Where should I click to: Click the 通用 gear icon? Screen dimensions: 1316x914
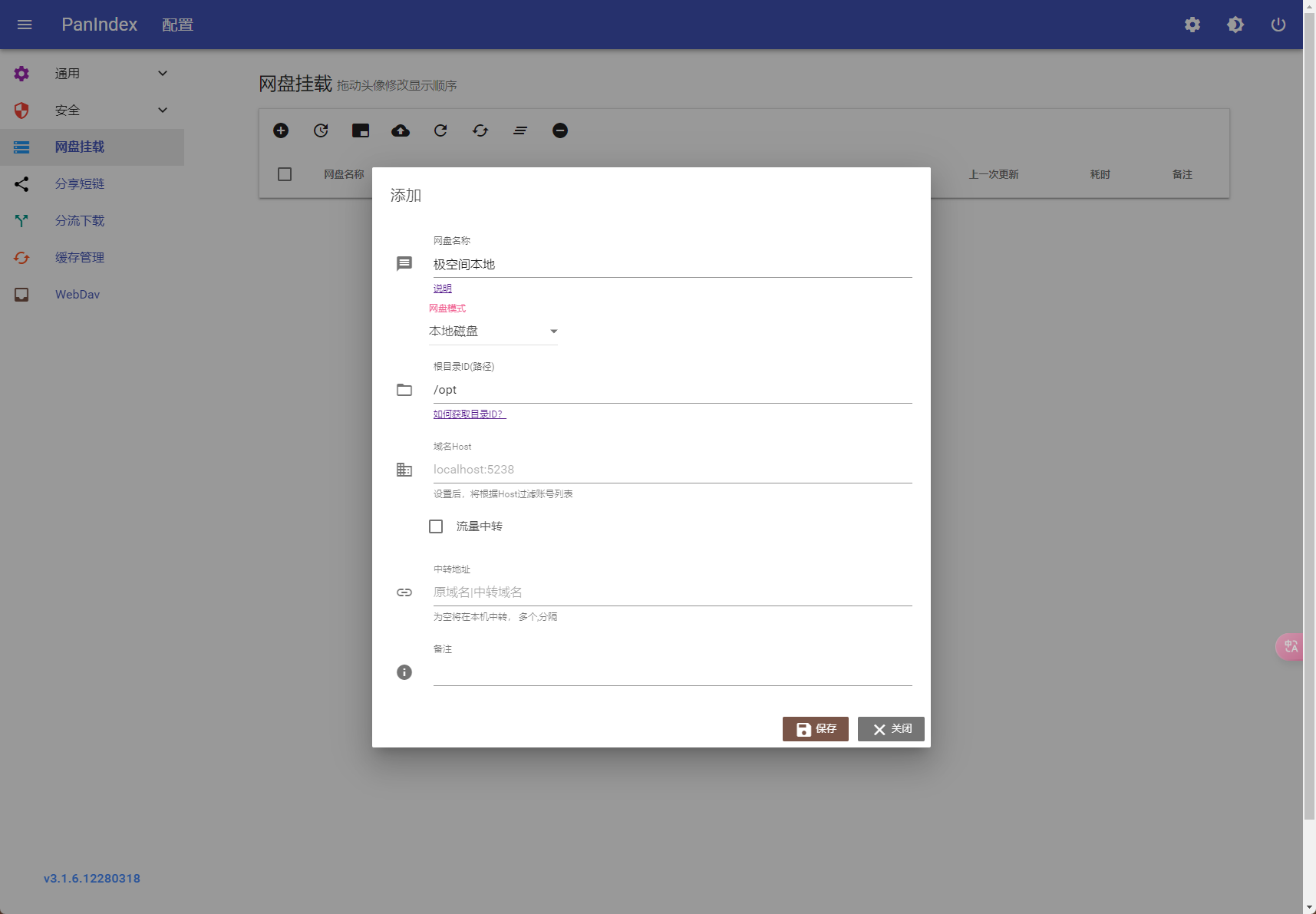click(21, 74)
